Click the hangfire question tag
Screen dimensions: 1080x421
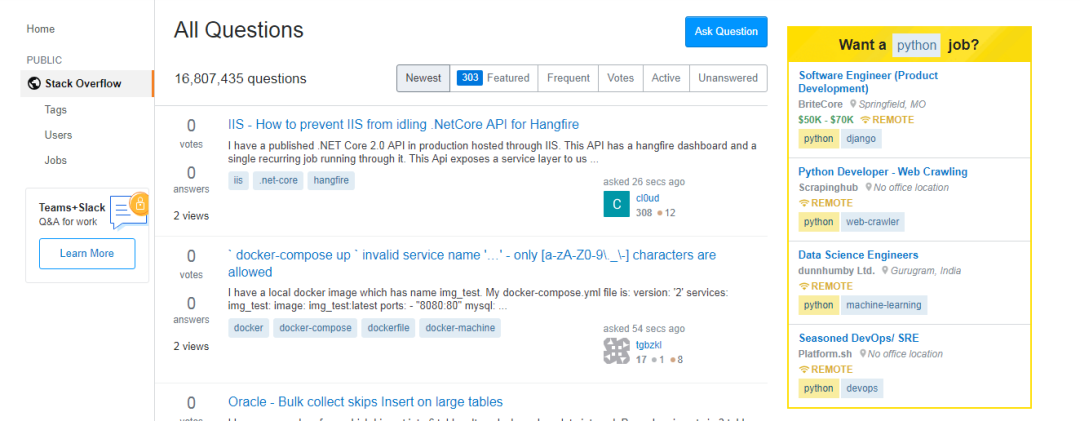pyautogui.click(x=331, y=181)
